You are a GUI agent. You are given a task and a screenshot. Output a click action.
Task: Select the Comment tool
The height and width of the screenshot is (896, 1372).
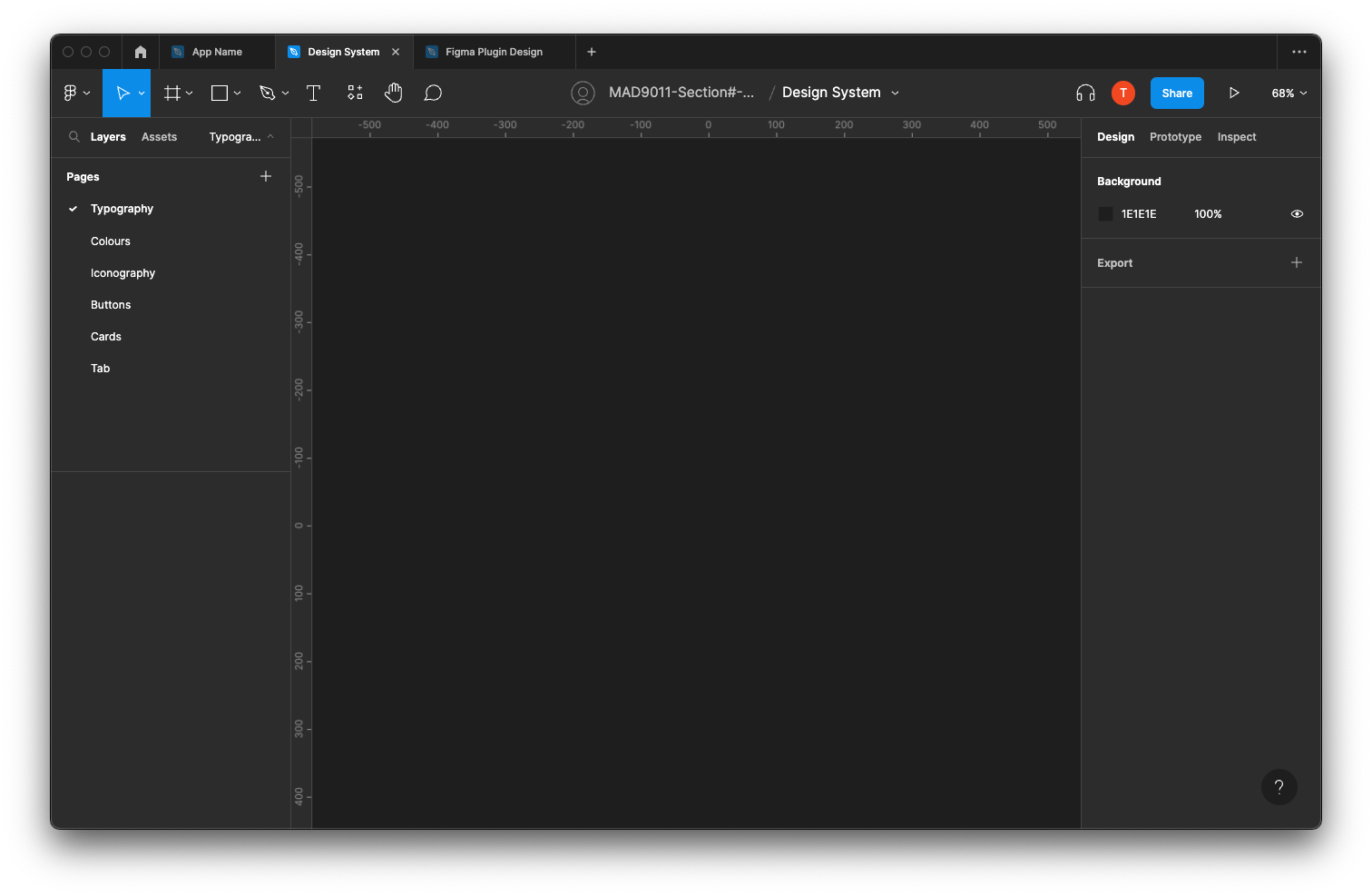[433, 93]
